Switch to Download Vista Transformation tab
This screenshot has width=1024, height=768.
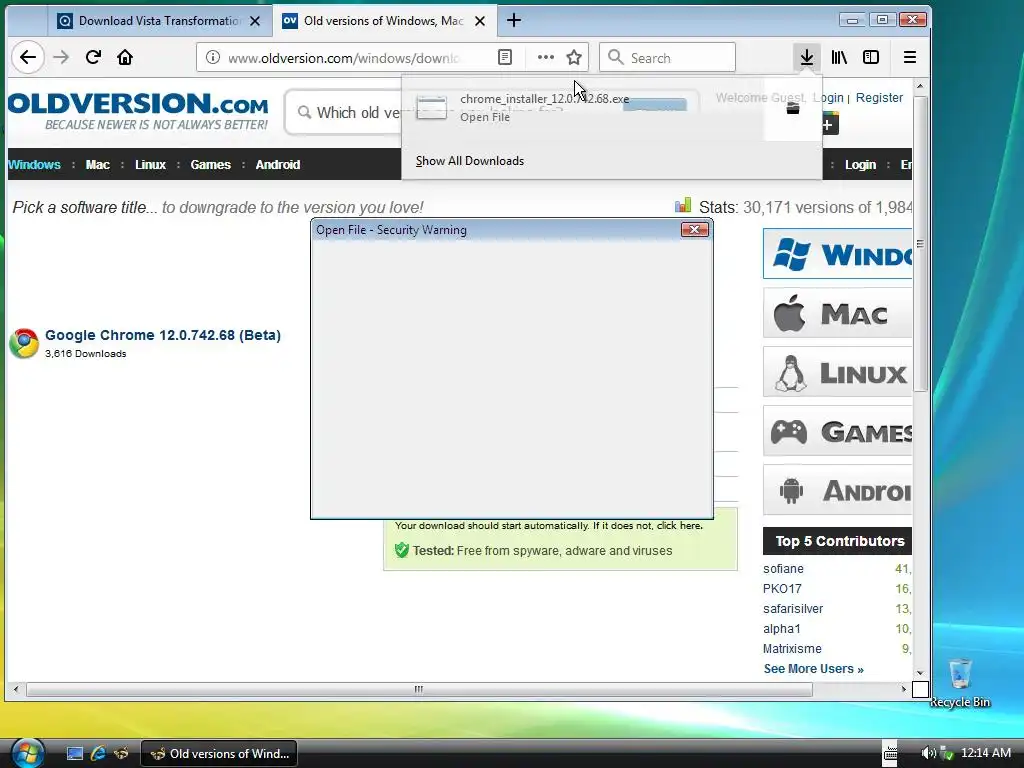(x=159, y=21)
